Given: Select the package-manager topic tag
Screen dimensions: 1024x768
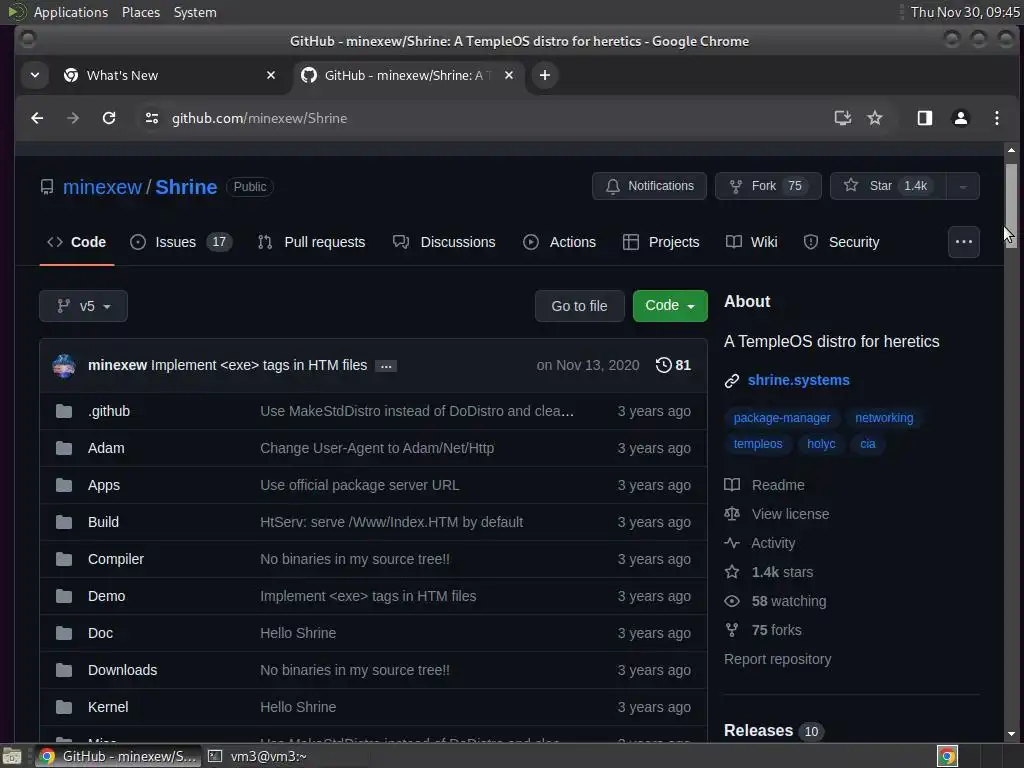Looking at the screenshot, I should [x=782, y=418].
